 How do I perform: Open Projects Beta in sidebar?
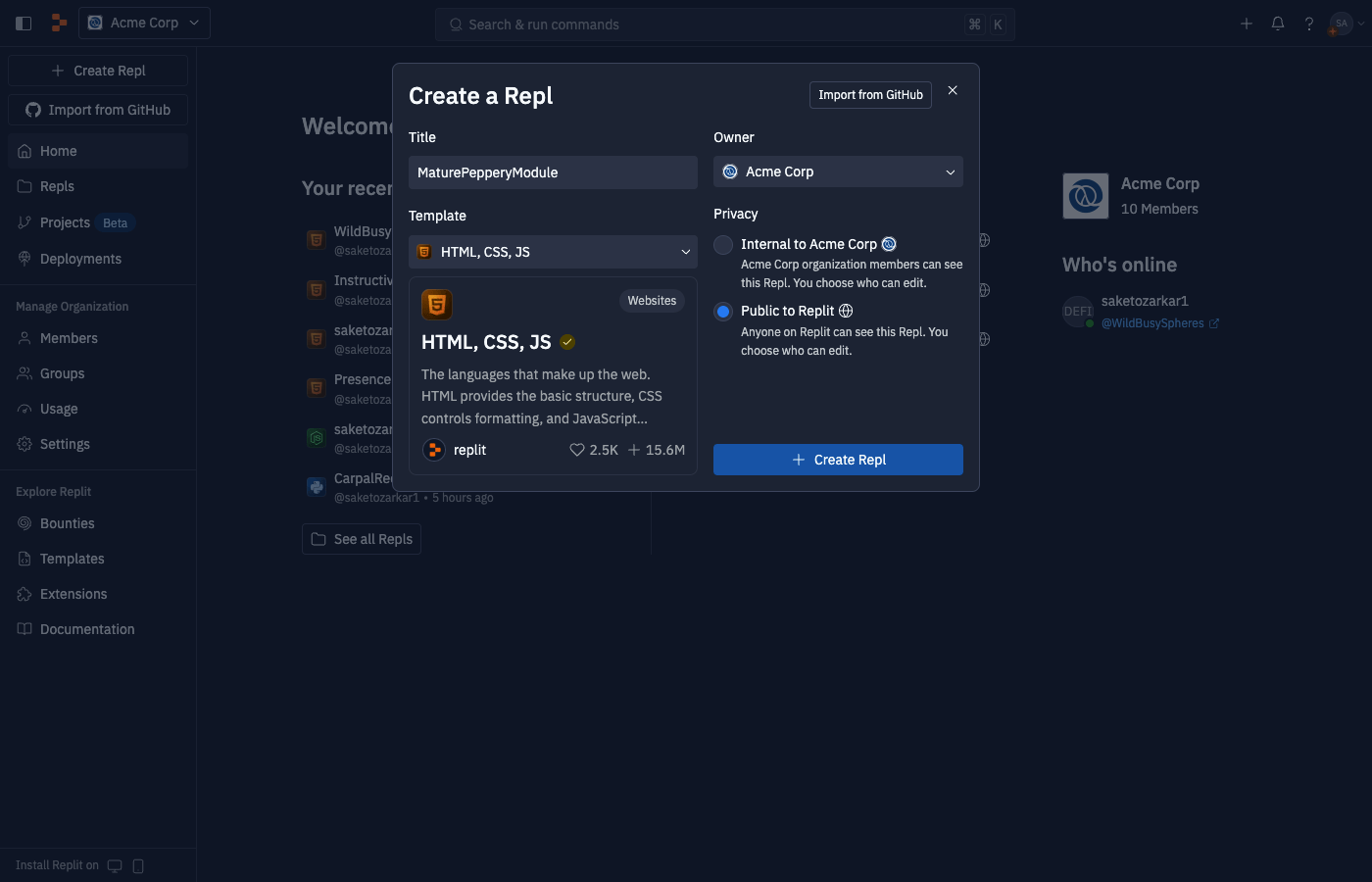pyautogui.click(x=98, y=222)
